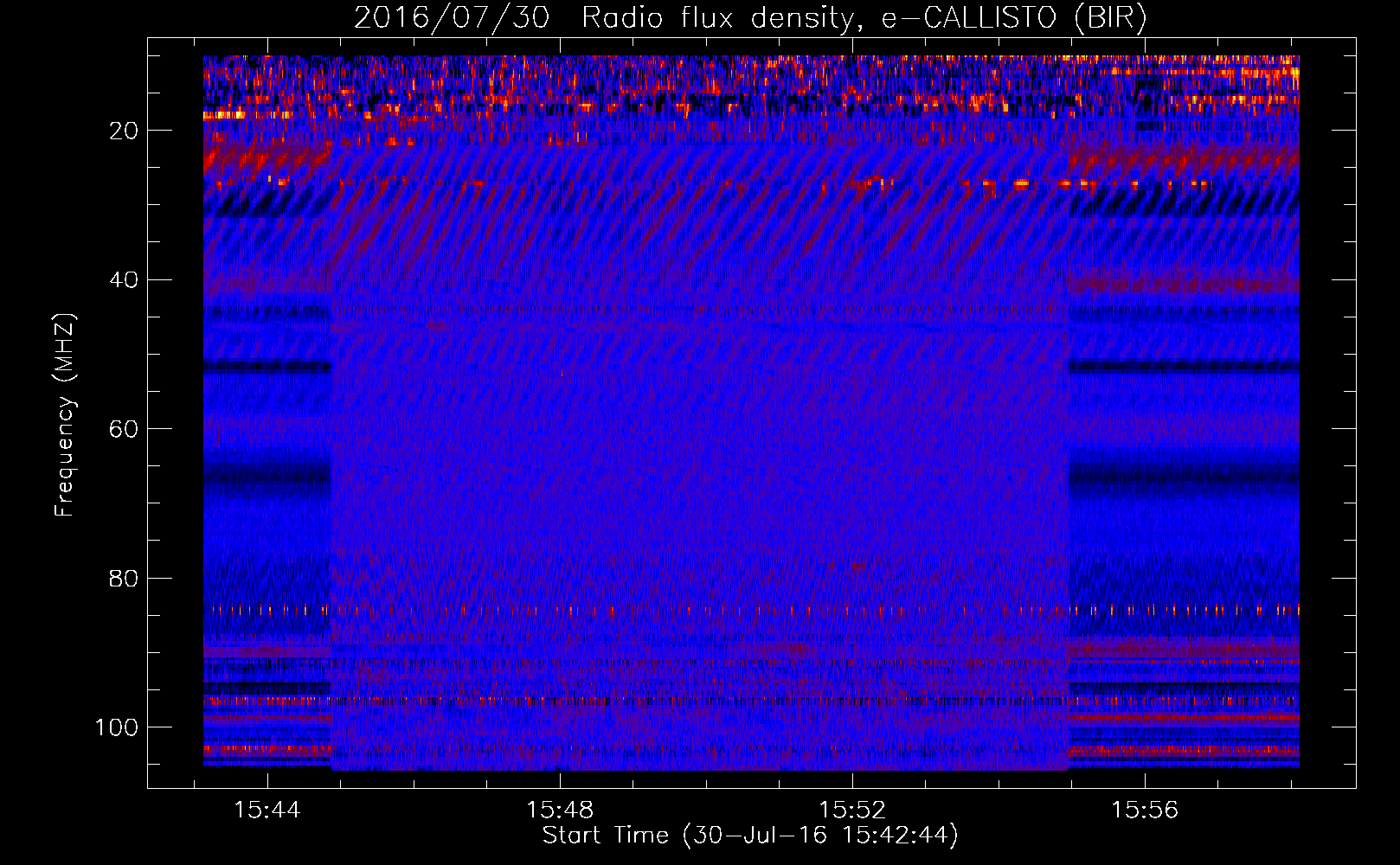Click the "20" frequency tick label
The width and height of the screenshot is (1400, 865).
point(124,131)
